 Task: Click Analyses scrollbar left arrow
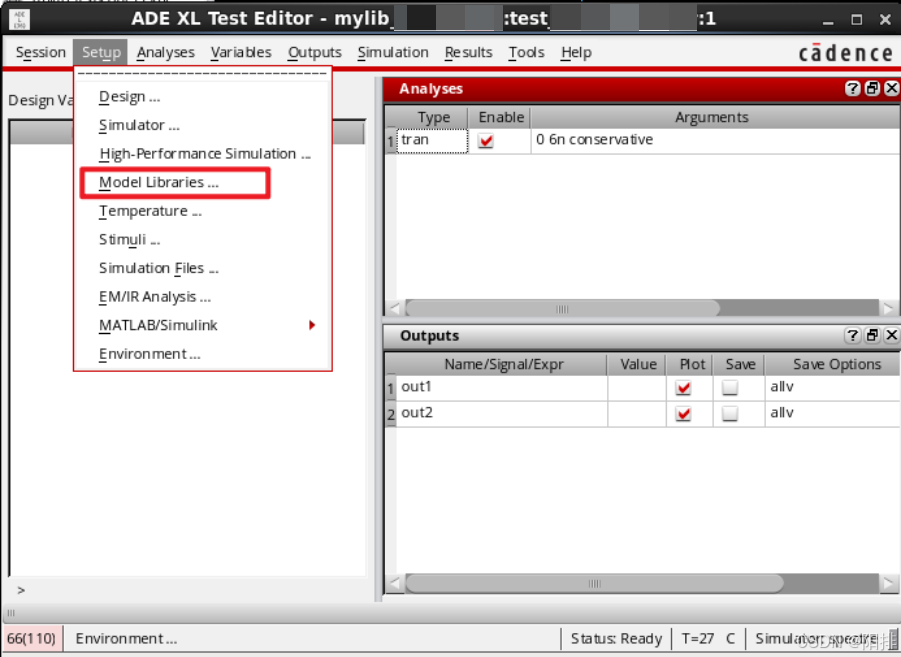point(394,309)
